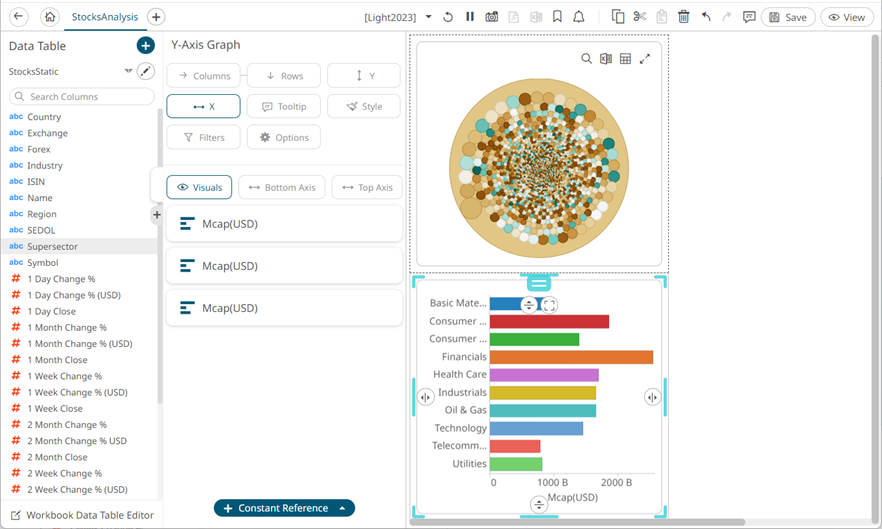
Task: Maximize the circle pack visualization
Action: pos(645,59)
